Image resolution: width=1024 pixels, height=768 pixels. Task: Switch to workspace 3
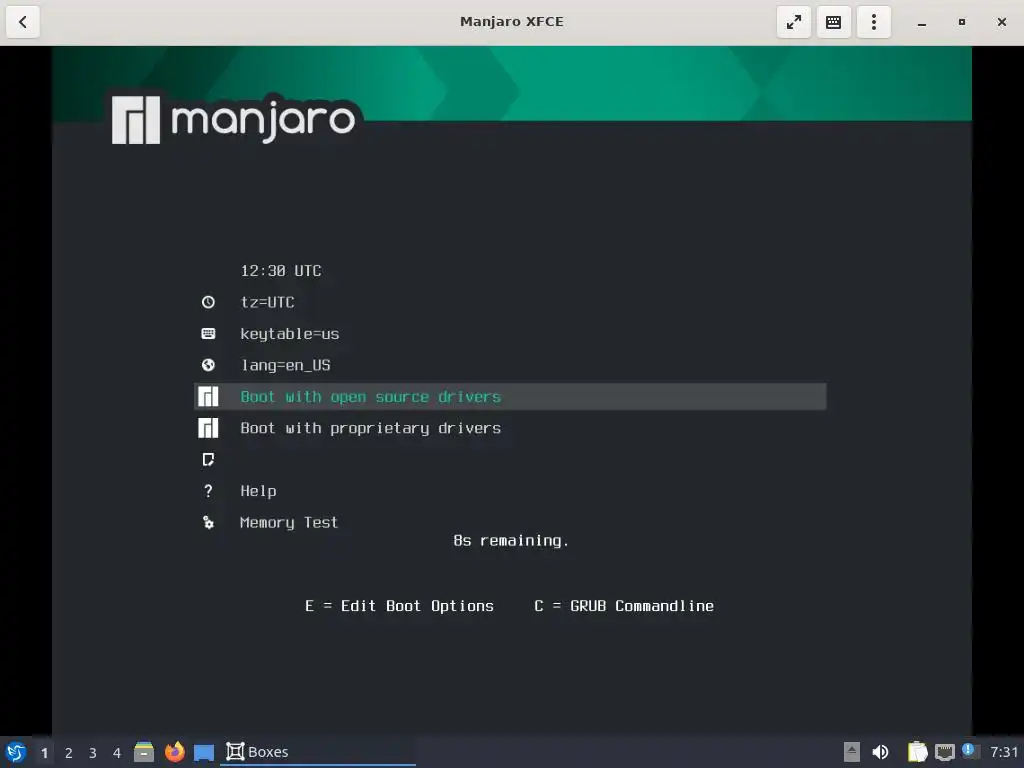93,753
